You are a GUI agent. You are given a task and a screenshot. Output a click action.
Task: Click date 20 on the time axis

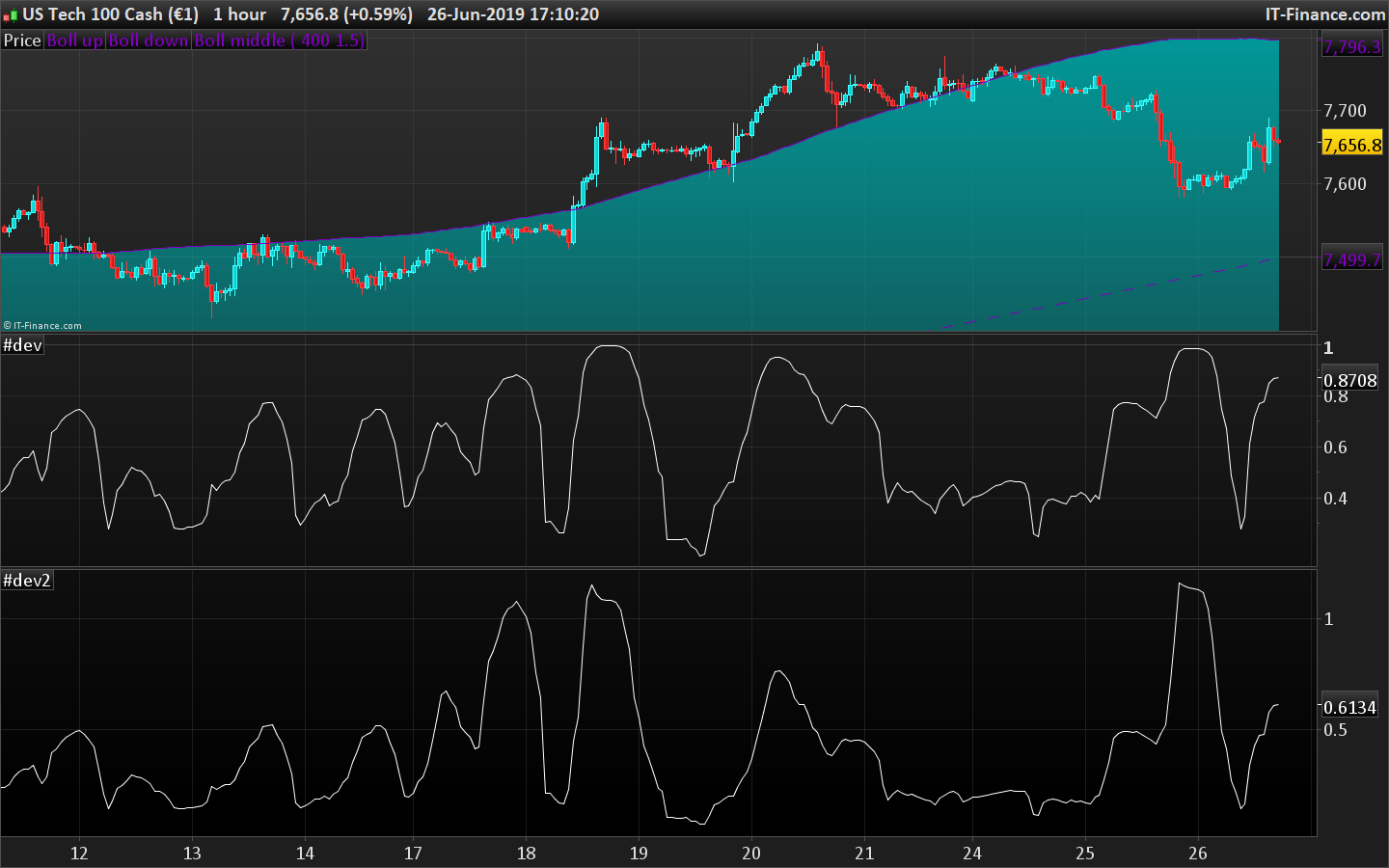(751, 853)
